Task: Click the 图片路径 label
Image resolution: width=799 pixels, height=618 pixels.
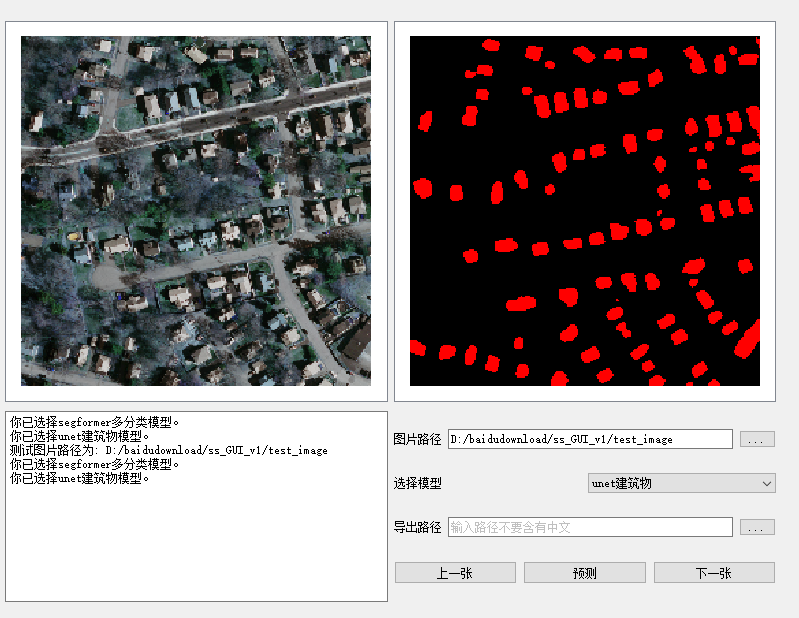Action: [x=417, y=439]
